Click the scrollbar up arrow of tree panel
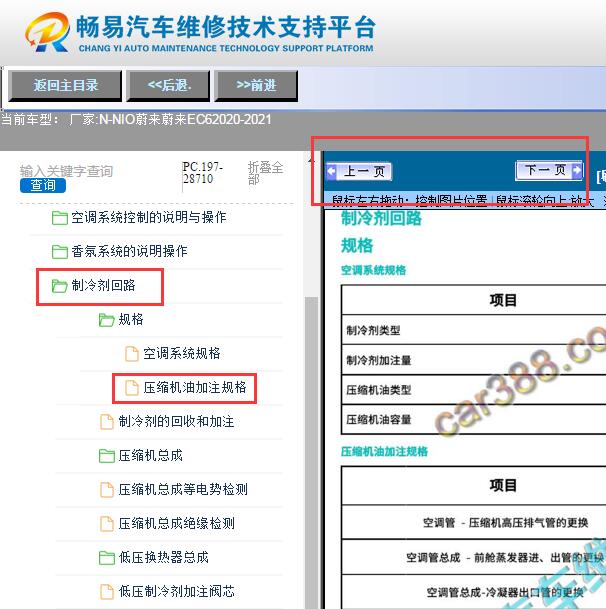 click(311, 160)
